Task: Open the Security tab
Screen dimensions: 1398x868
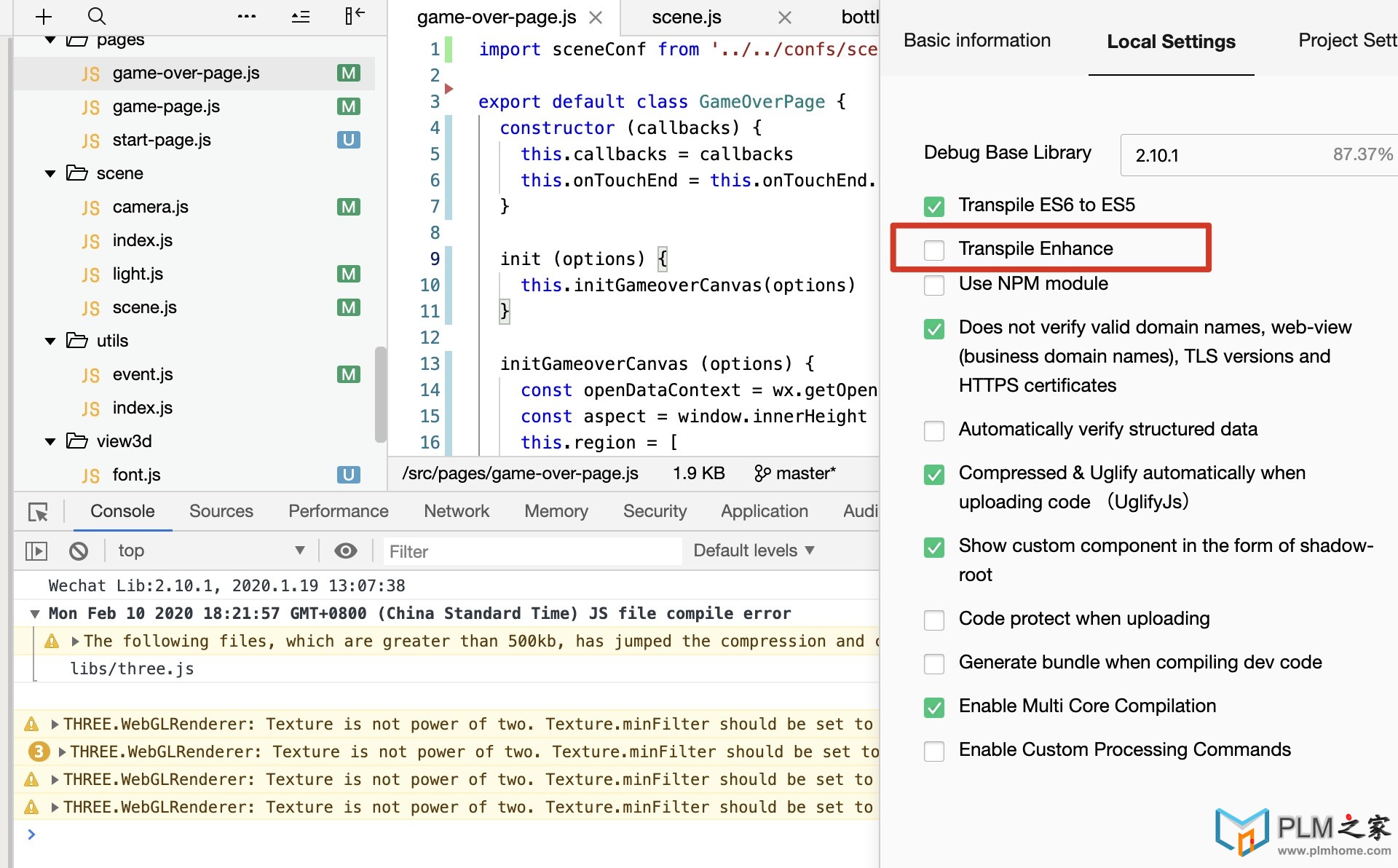Action: [655, 511]
